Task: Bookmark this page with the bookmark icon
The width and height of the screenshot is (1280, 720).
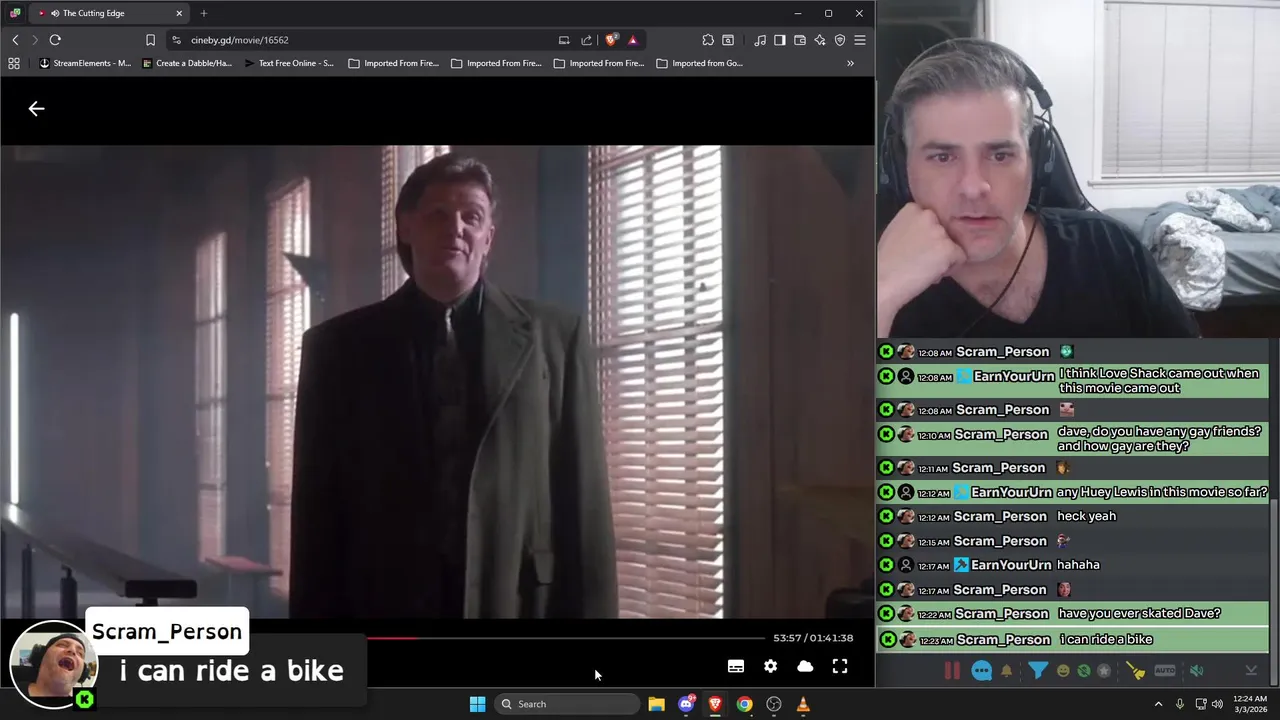Action: coord(150,40)
